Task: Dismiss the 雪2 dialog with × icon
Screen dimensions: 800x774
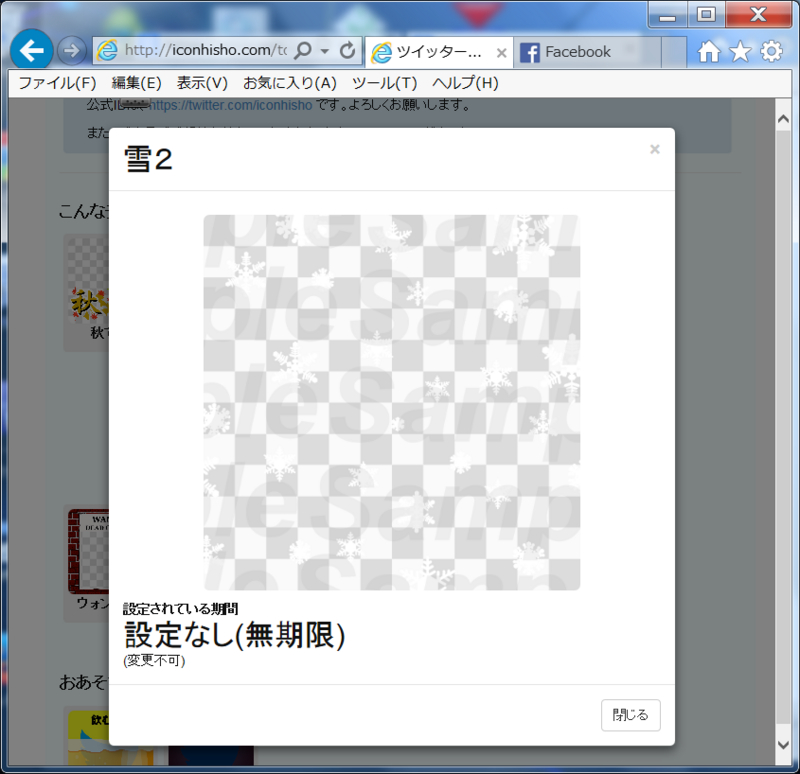Action: (655, 149)
